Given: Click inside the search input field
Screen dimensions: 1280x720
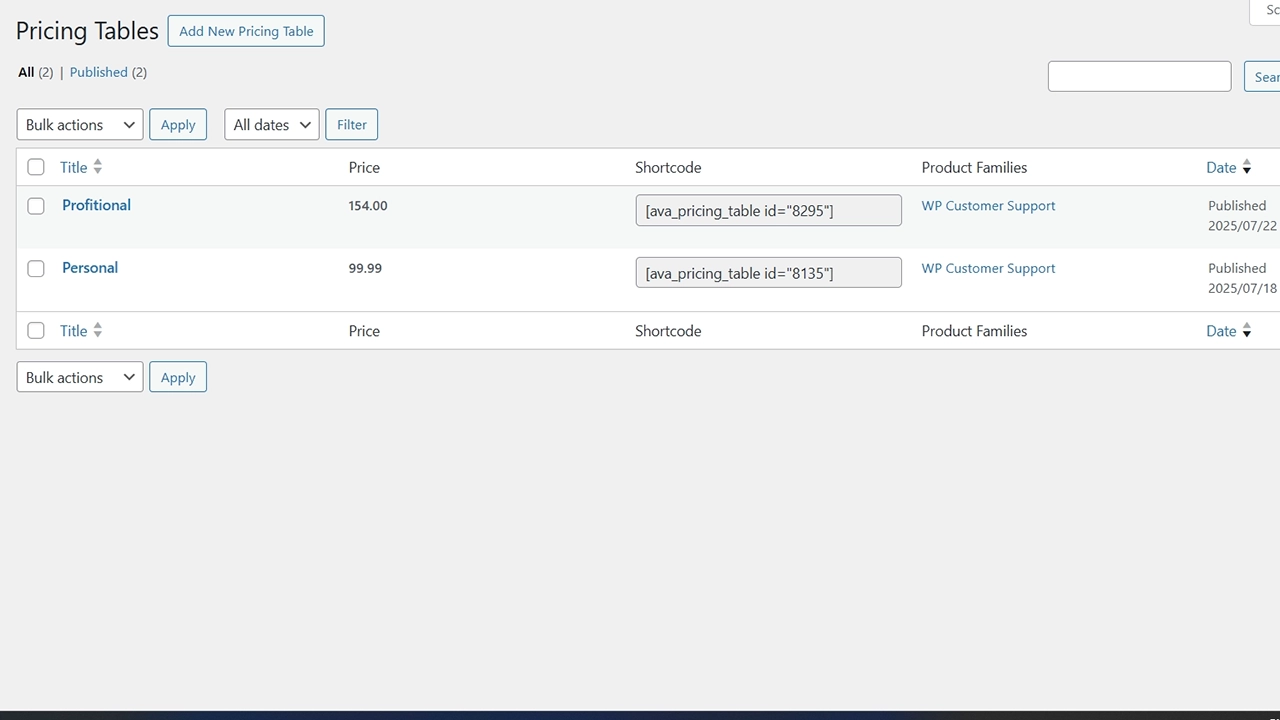Looking at the screenshot, I should 1139,76.
